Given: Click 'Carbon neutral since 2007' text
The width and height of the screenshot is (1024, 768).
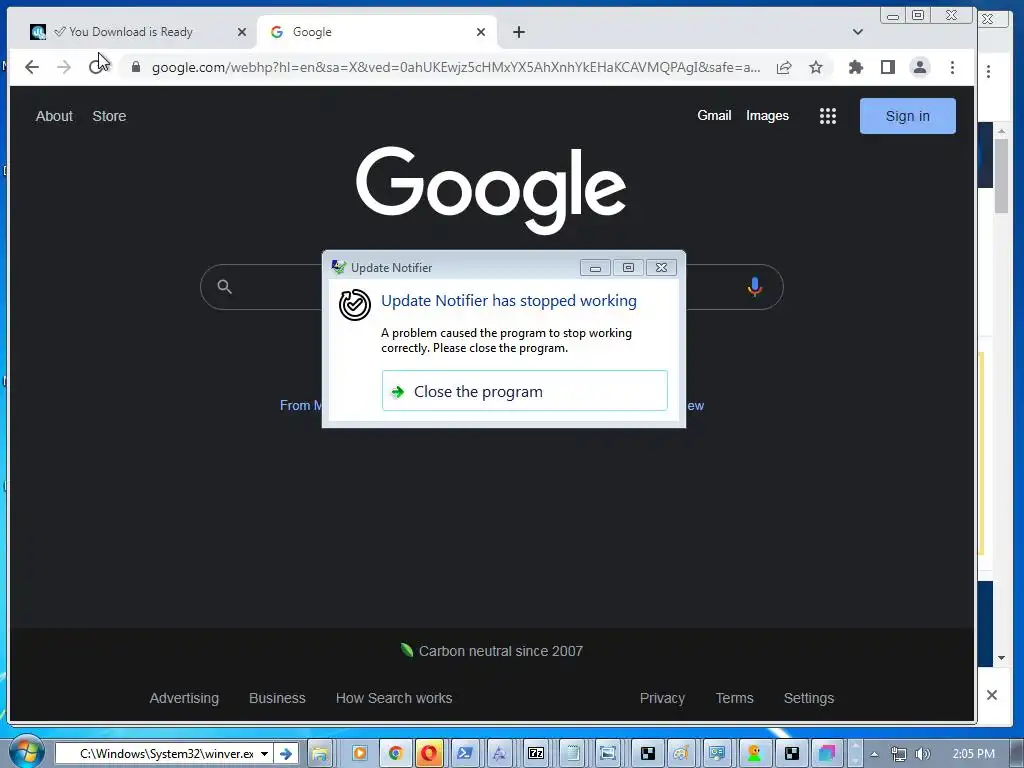Looking at the screenshot, I should click(x=500, y=651).
